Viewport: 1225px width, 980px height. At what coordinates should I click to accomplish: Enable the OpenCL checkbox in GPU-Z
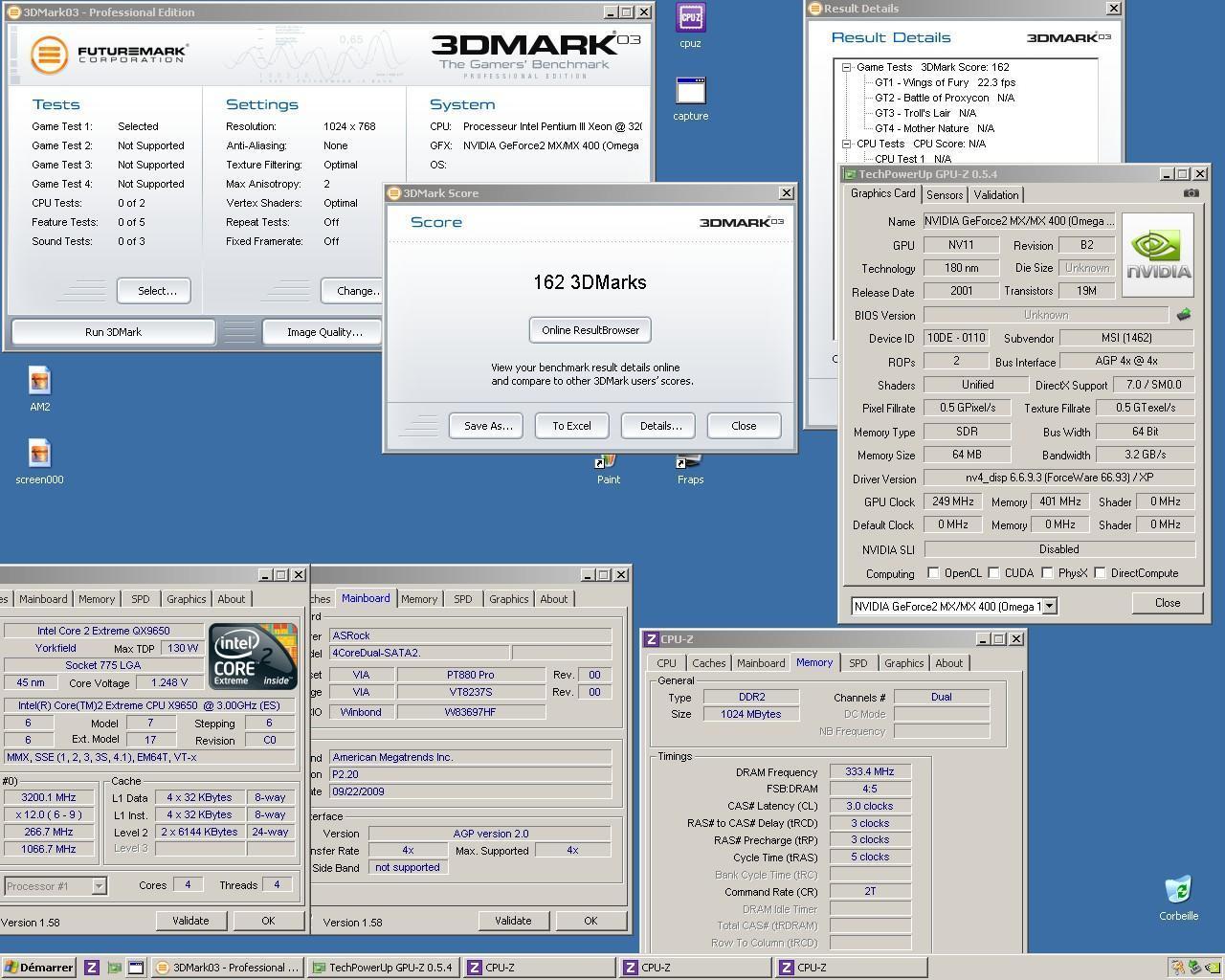click(x=933, y=573)
